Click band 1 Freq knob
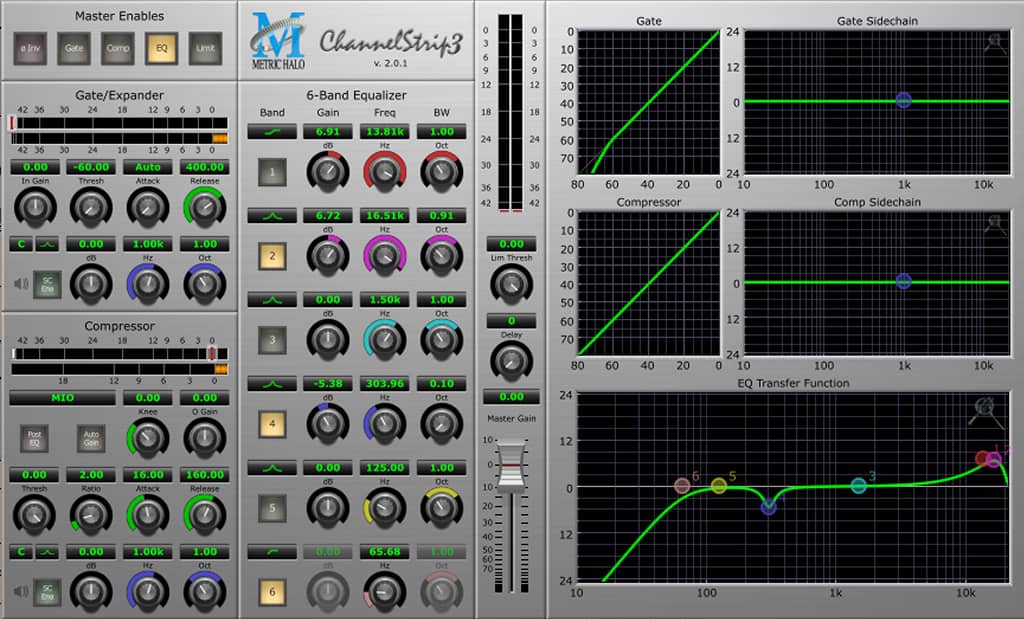 coord(385,172)
